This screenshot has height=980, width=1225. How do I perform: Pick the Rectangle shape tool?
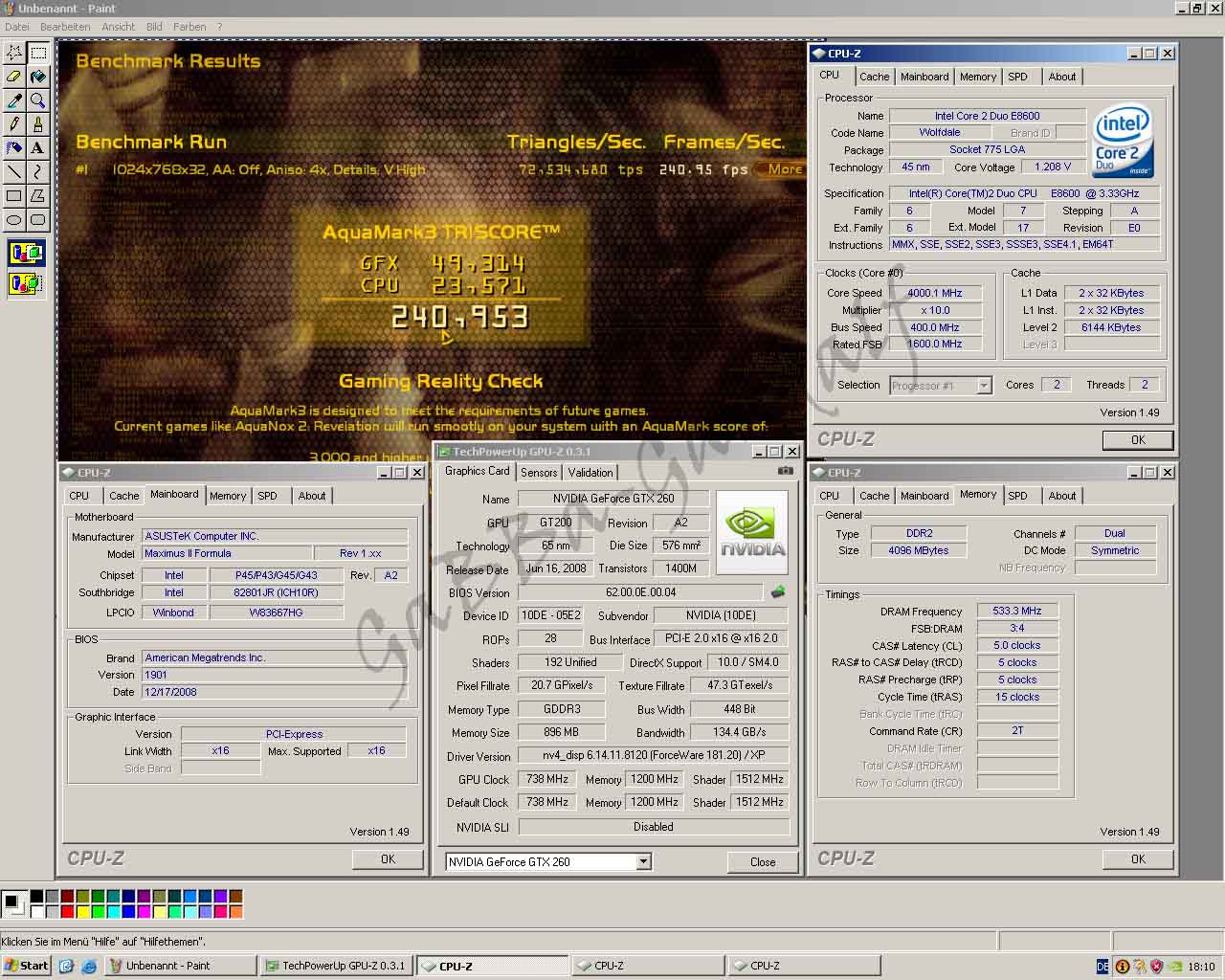(14, 196)
